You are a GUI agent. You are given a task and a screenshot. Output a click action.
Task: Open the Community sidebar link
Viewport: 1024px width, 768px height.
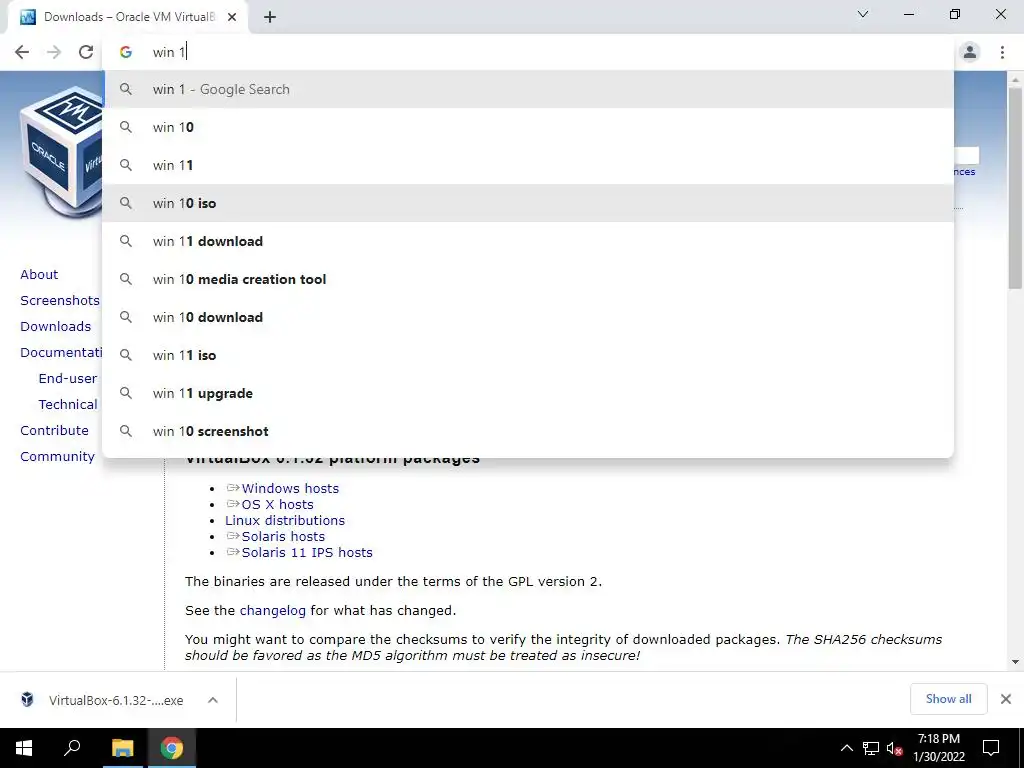click(x=57, y=457)
